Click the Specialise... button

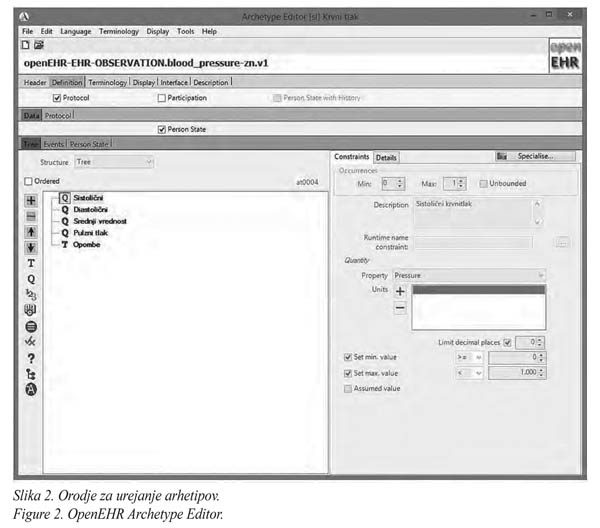pos(535,156)
